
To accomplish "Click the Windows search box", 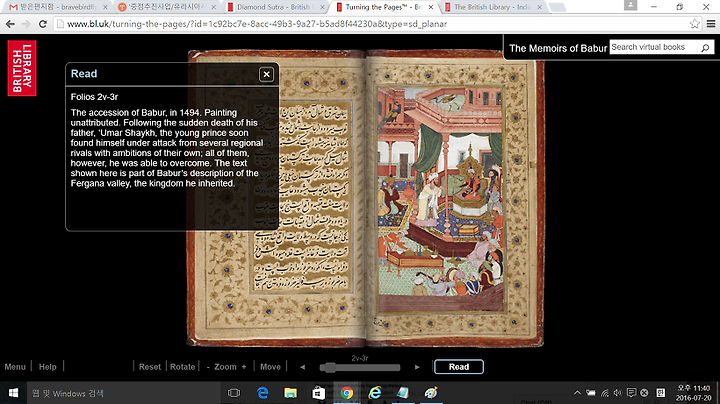I will (124, 393).
